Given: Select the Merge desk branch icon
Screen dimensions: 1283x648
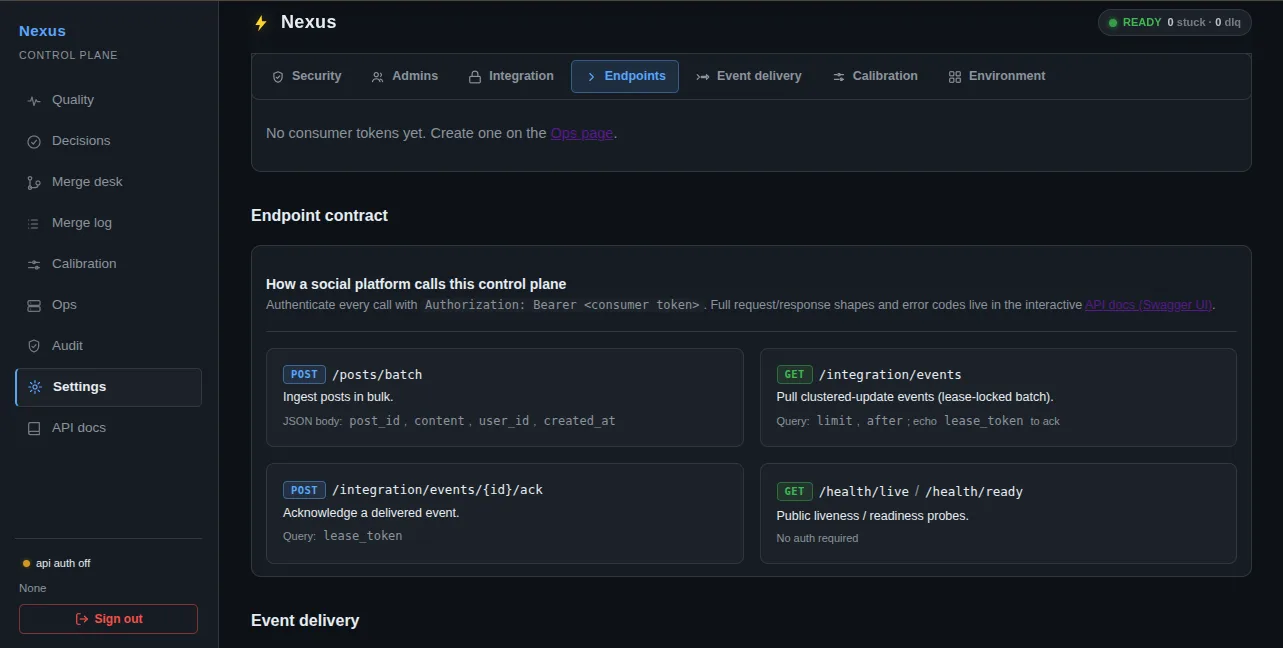Looking at the screenshot, I should [34, 182].
